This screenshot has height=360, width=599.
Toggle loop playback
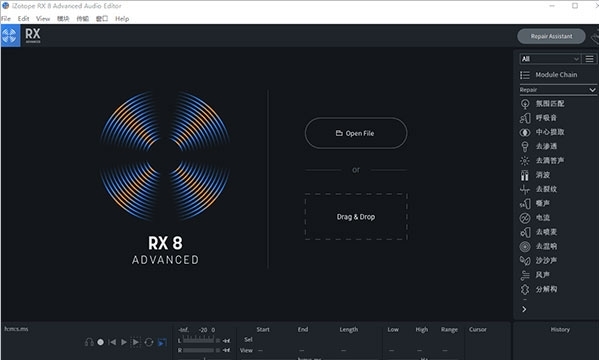pos(149,342)
